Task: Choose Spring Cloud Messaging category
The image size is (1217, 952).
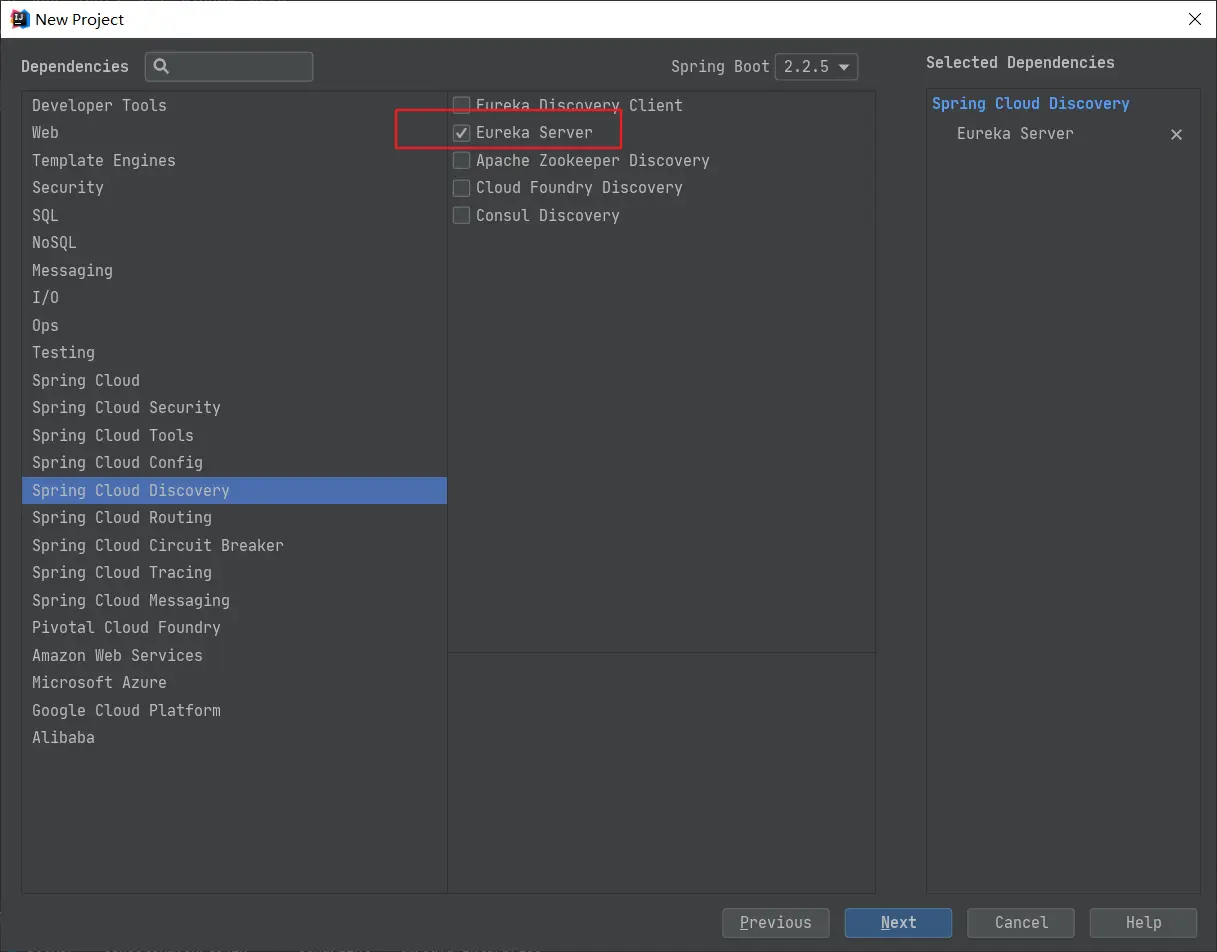Action: (x=234, y=600)
